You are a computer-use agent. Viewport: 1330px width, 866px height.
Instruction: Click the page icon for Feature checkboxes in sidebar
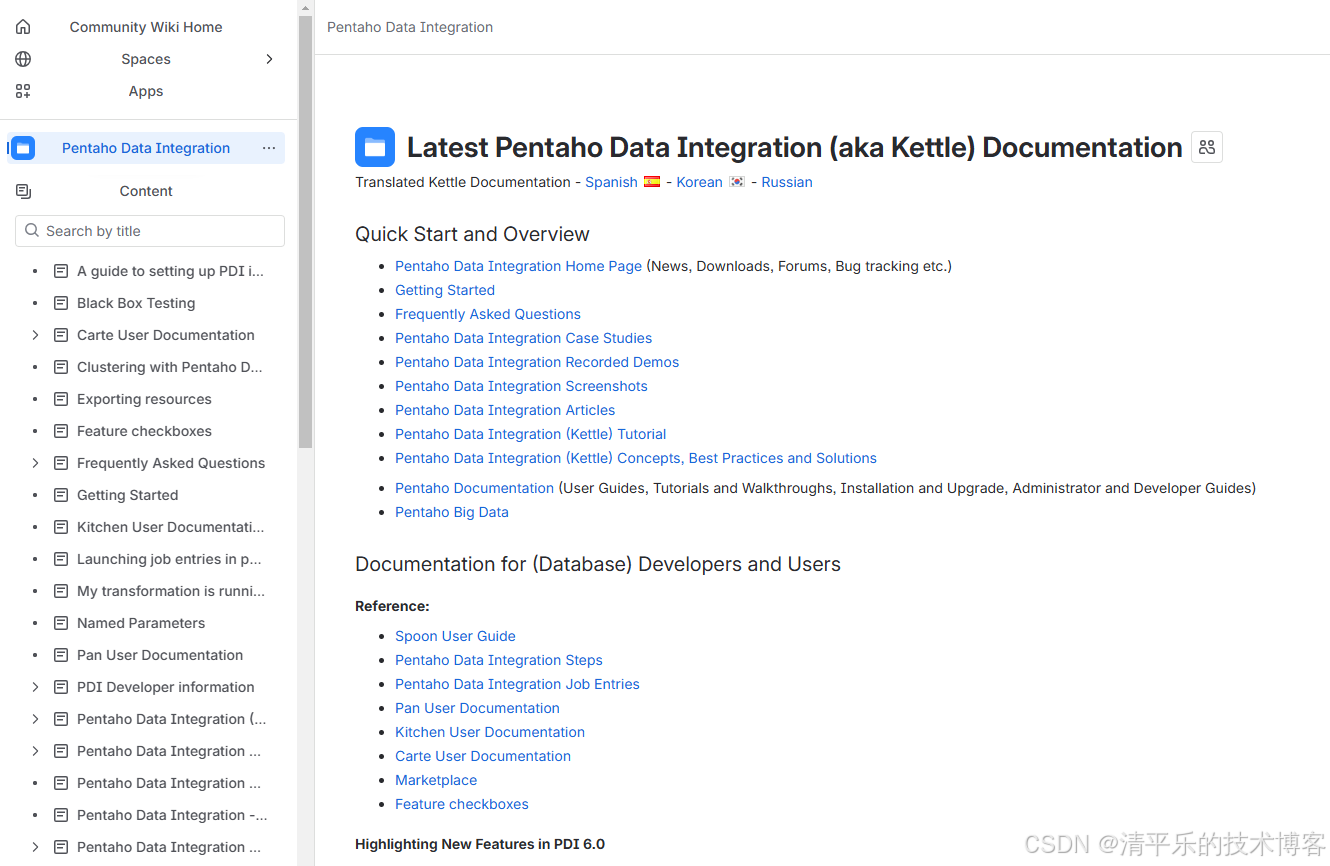click(61, 431)
